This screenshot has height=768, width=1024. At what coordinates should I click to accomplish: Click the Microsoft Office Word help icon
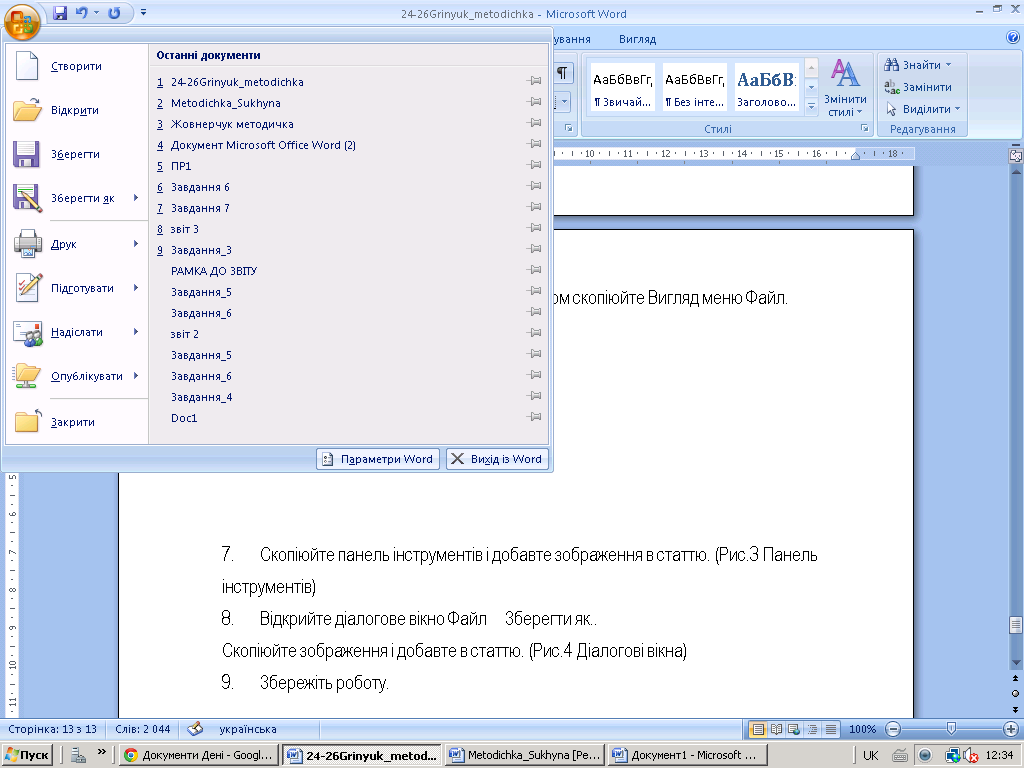(1013, 38)
